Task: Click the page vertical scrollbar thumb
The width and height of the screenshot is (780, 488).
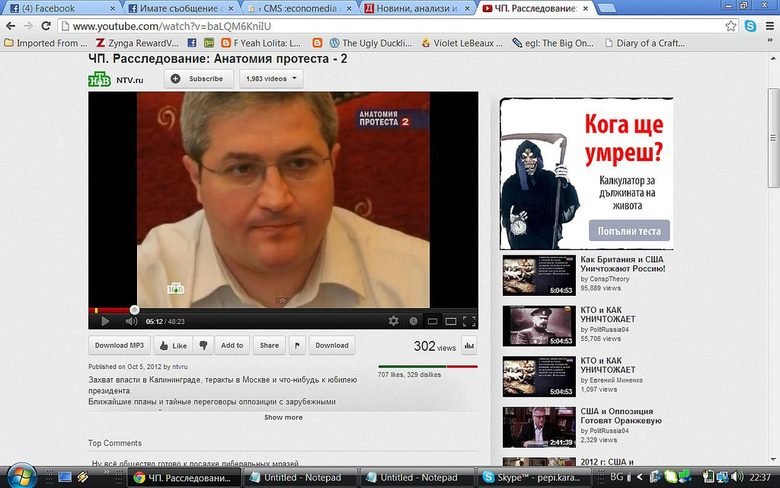Action: pos(773,138)
